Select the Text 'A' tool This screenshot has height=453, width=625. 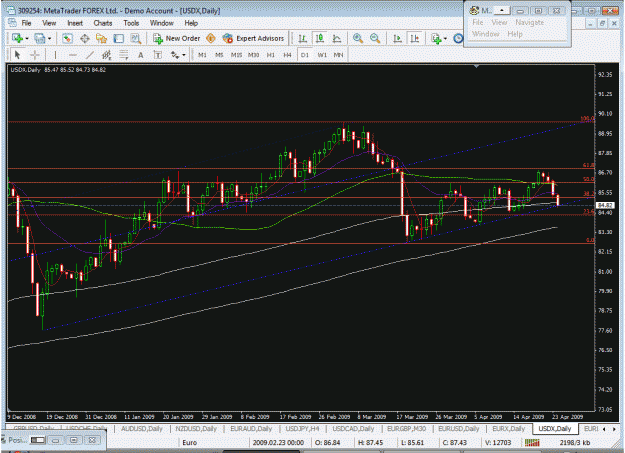click(141, 55)
